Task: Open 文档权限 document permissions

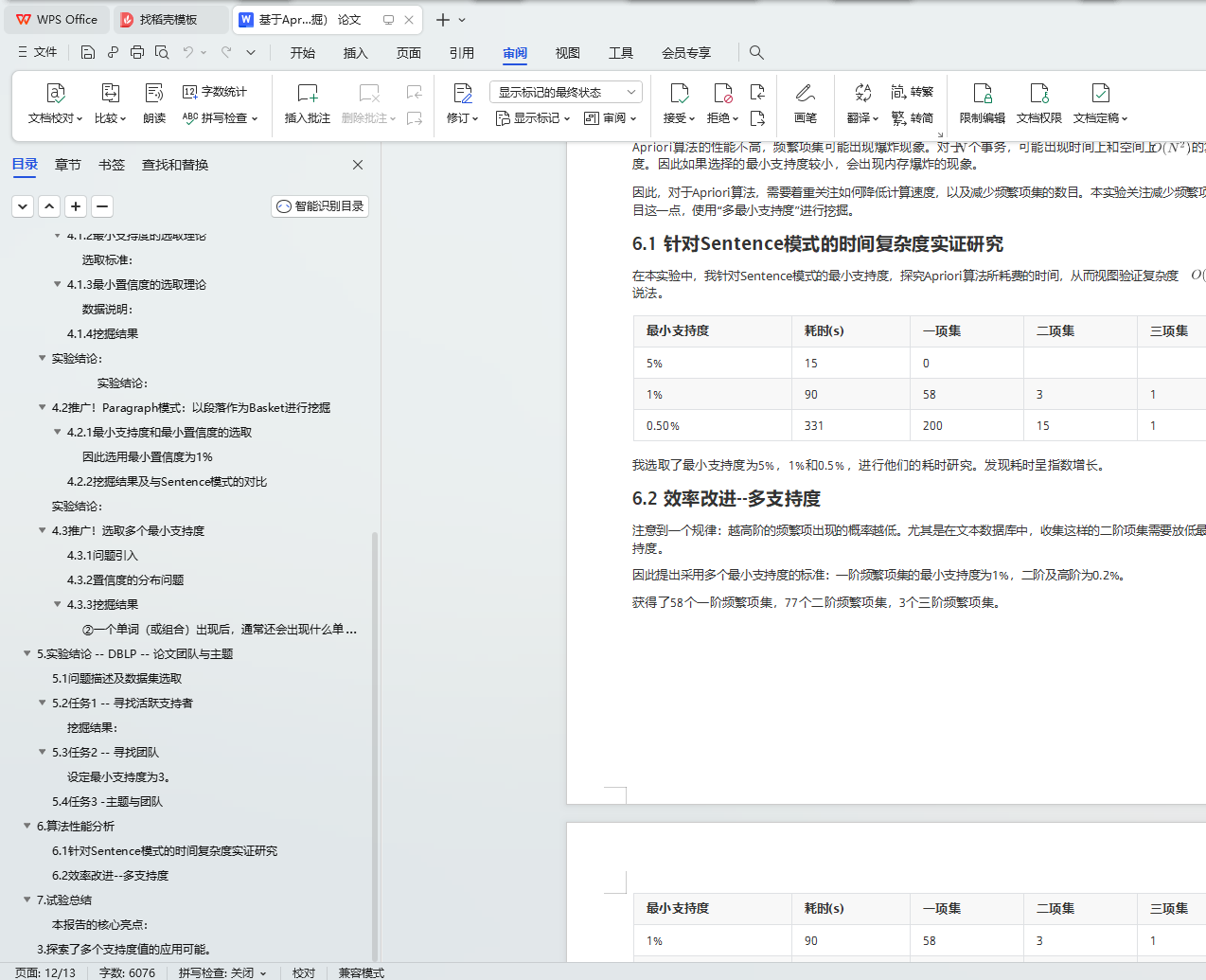Action: click(1039, 103)
